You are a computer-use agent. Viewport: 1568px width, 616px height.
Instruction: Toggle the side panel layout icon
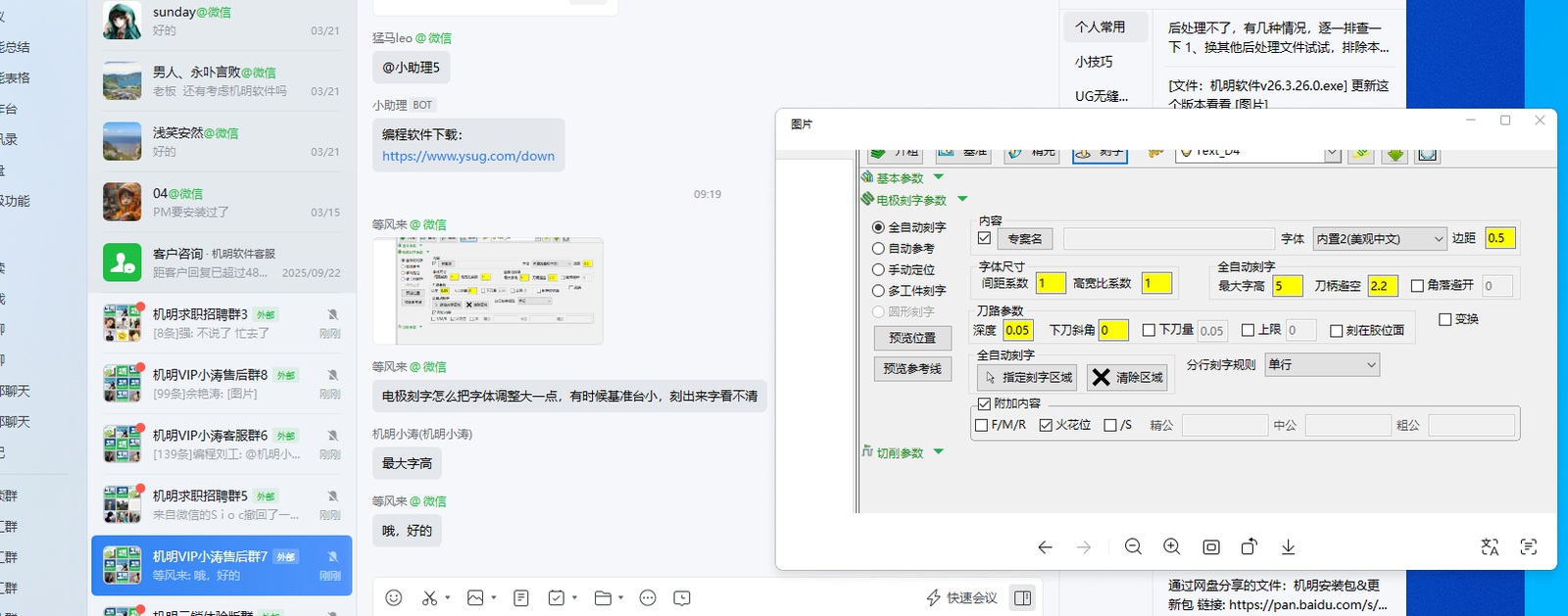tap(1023, 597)
